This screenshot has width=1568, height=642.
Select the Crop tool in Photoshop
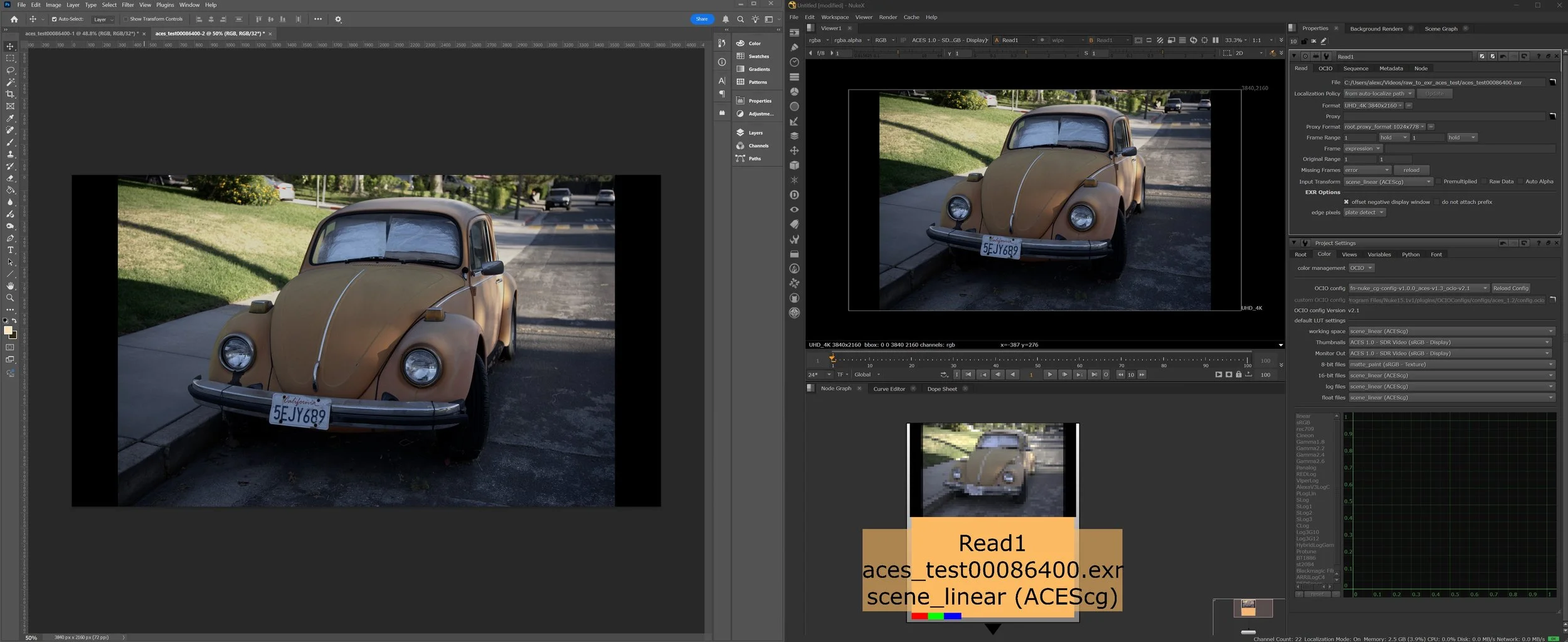coord(10,94)
